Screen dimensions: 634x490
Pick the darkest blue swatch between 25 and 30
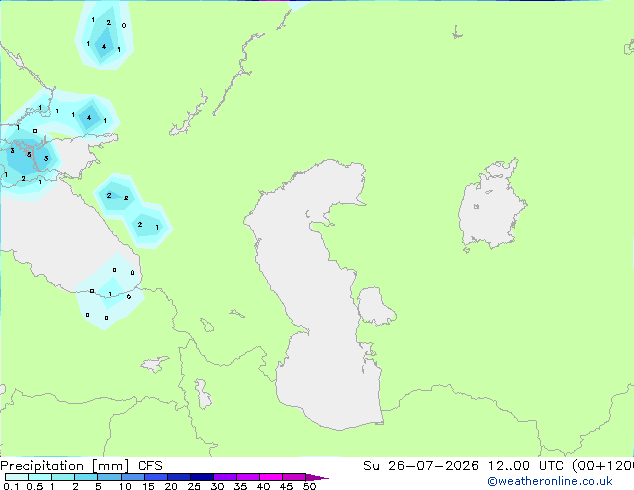(202, 477)
